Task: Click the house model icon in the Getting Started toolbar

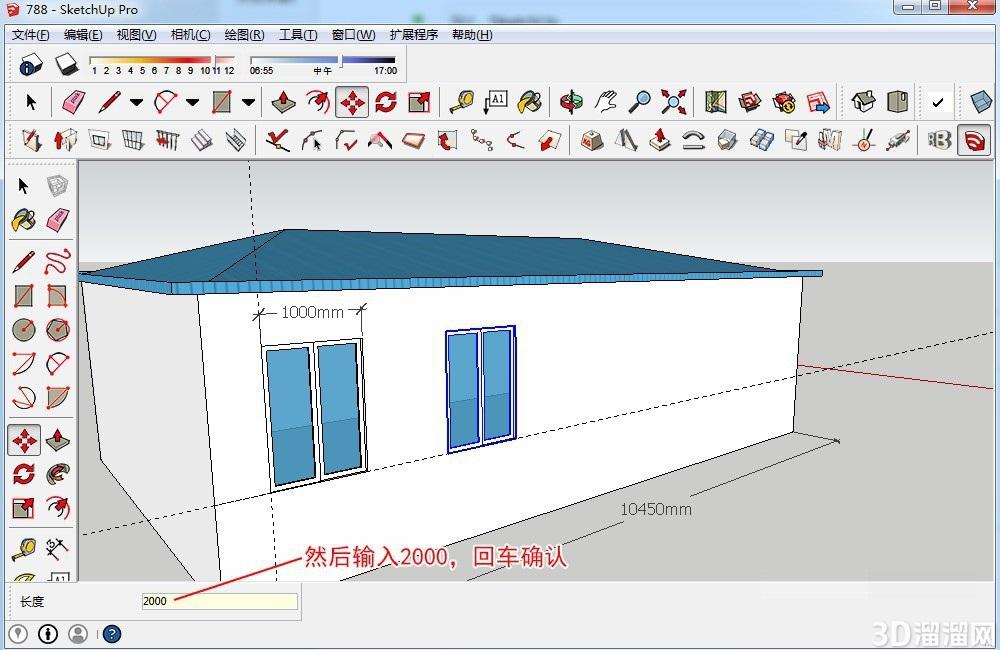Action: pyautogui.click(x=863, y=102)
